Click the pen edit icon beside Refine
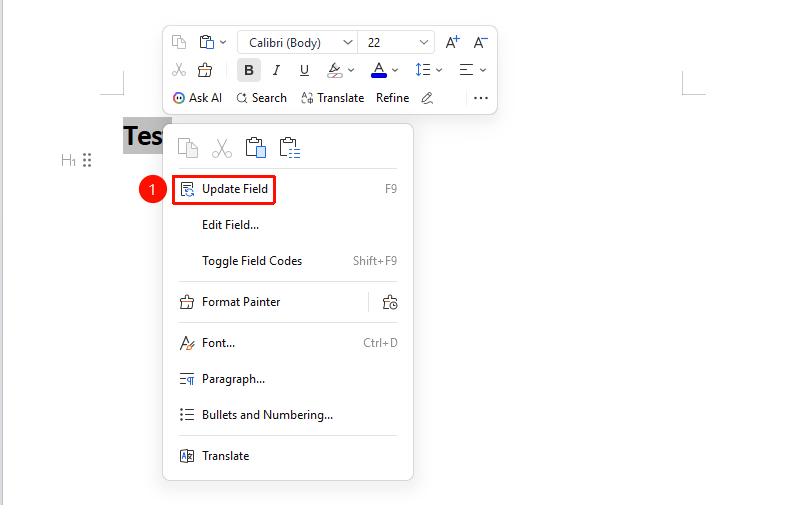Image resolution: width=802 pixels, height=505 pixels. pos(427,98)
